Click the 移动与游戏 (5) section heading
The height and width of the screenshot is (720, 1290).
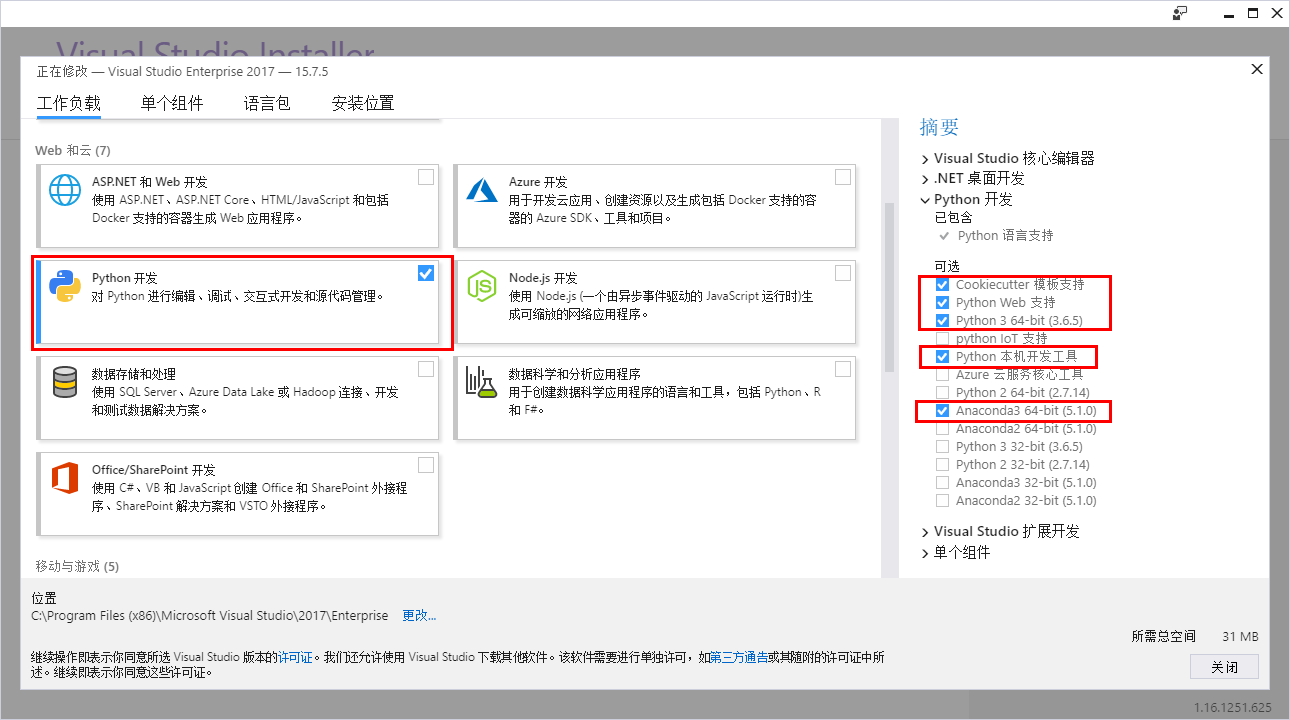(x=77, y=566)
